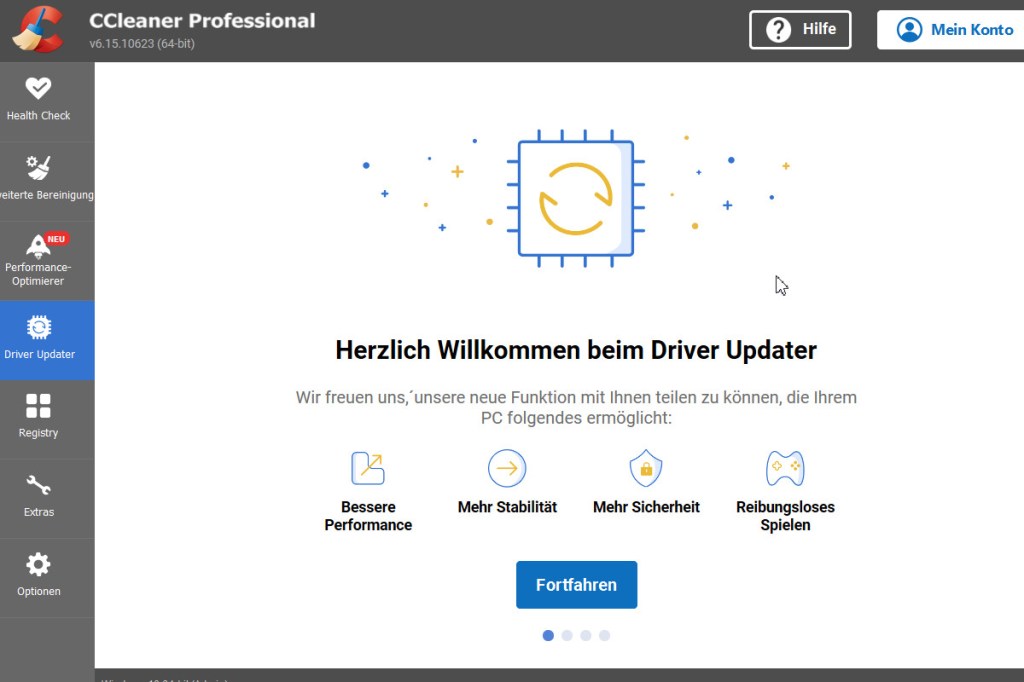Click the NEU badge on Performance-Optimierer
Screen dimensions: 1024x682
pos(57,239)
